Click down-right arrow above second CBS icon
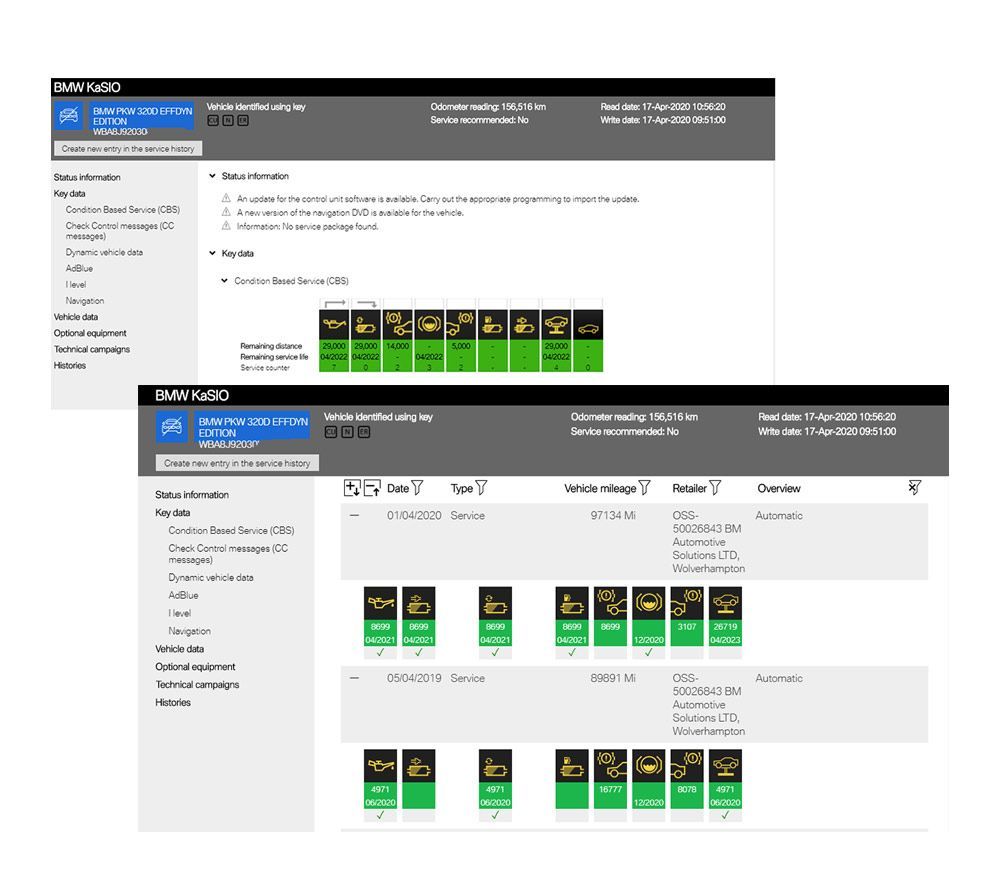1000x894 pixels. point(367,304)
